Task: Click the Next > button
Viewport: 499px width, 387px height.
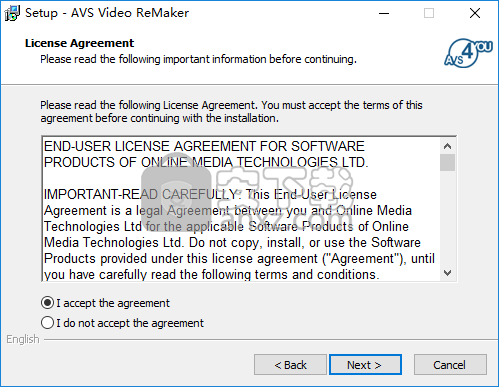Action: (365, 365)
